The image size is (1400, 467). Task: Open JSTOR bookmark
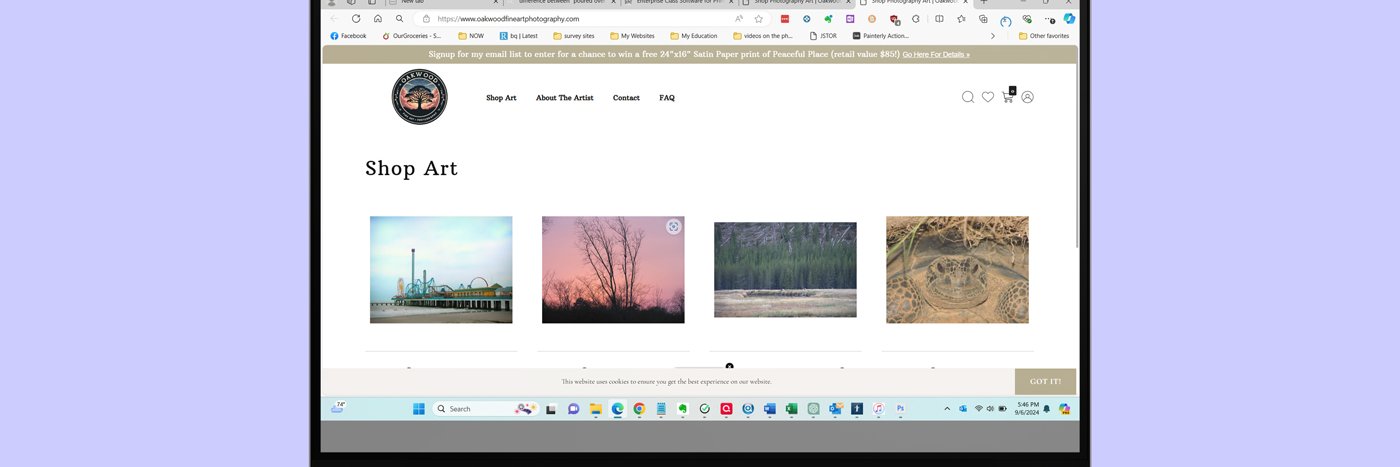[x=823, y=36]
